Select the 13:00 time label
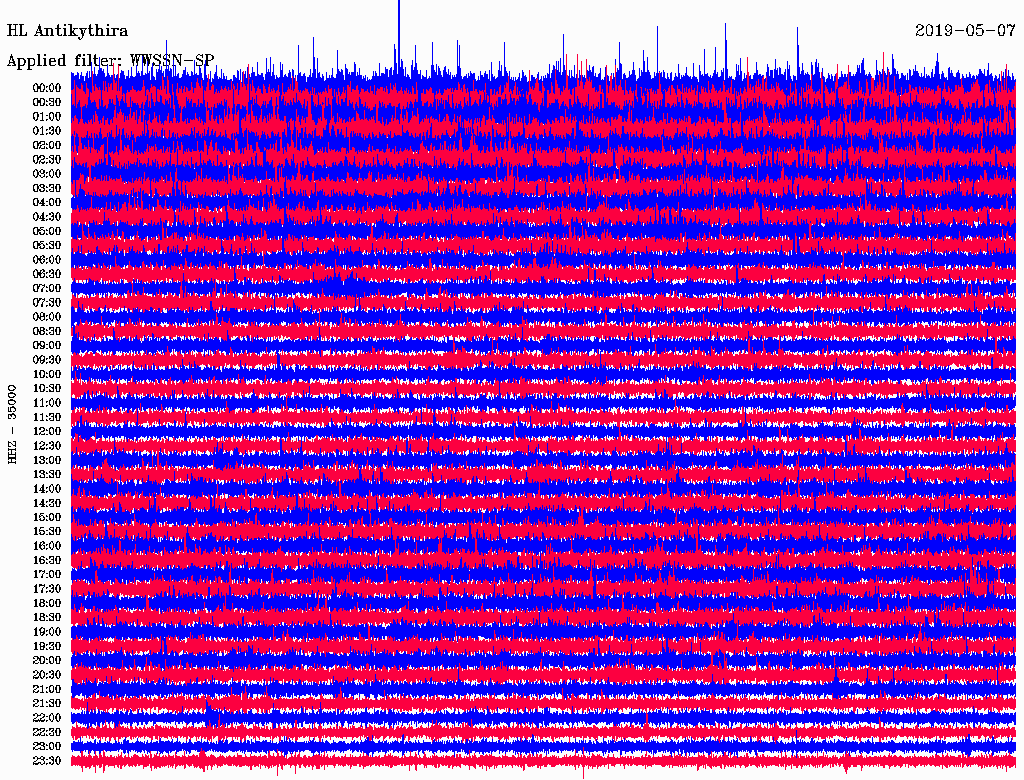The image size is (1024, 780). pyautogui.click(x=46, y=460)
